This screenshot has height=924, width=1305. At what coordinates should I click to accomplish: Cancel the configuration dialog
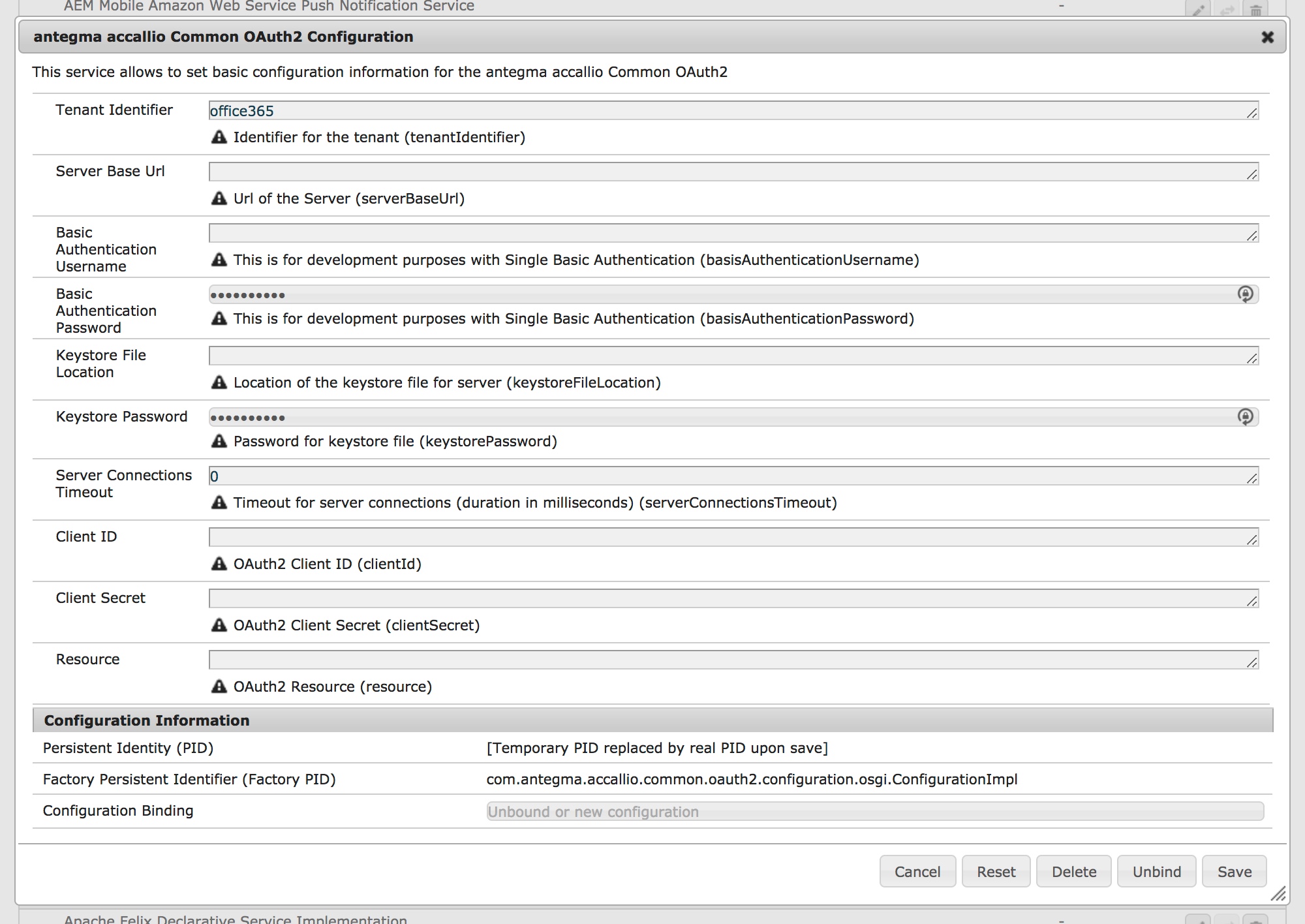pyautogui.click(x=917, y=872)
